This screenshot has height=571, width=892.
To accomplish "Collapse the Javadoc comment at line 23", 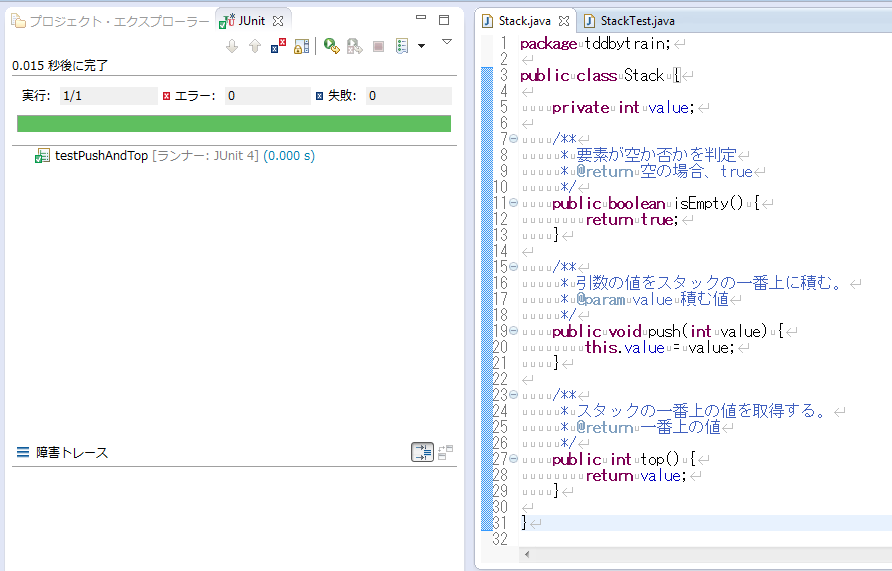I will tap(513, 395).
